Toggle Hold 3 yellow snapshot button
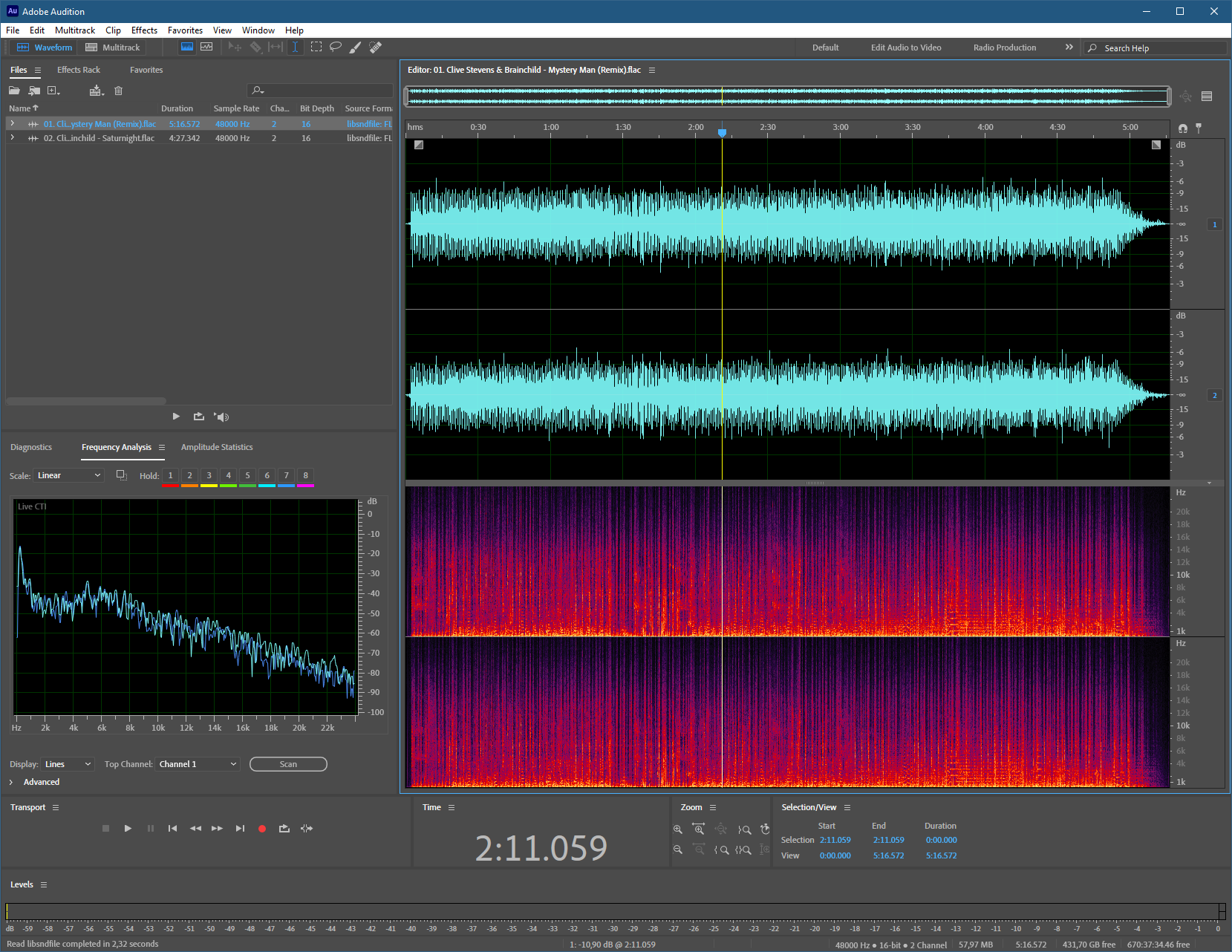 (209, 477)
